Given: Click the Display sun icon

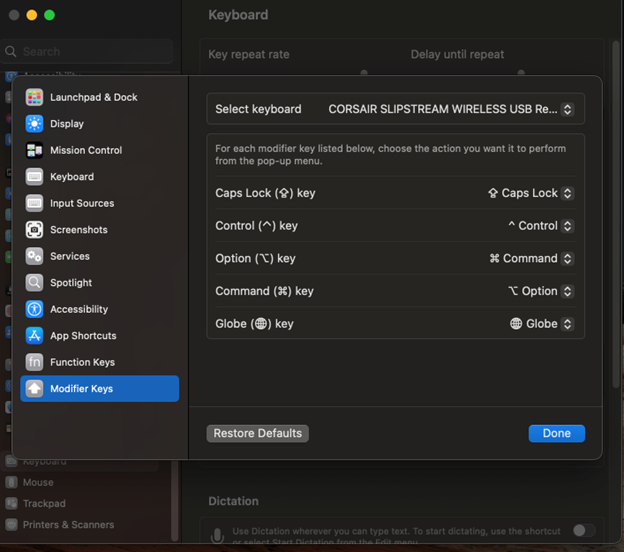Looking at the screenshot, I should (x=34, y=124).
